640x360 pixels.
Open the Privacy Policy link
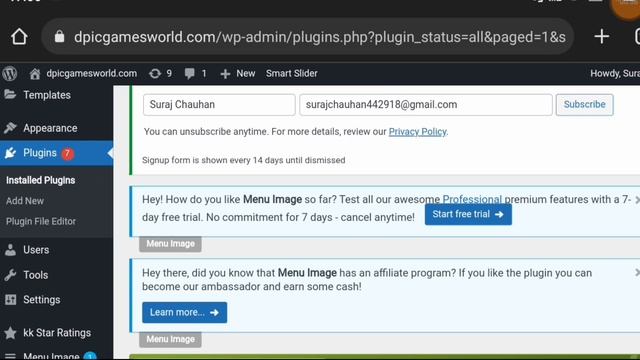click(x=417, y=132)
